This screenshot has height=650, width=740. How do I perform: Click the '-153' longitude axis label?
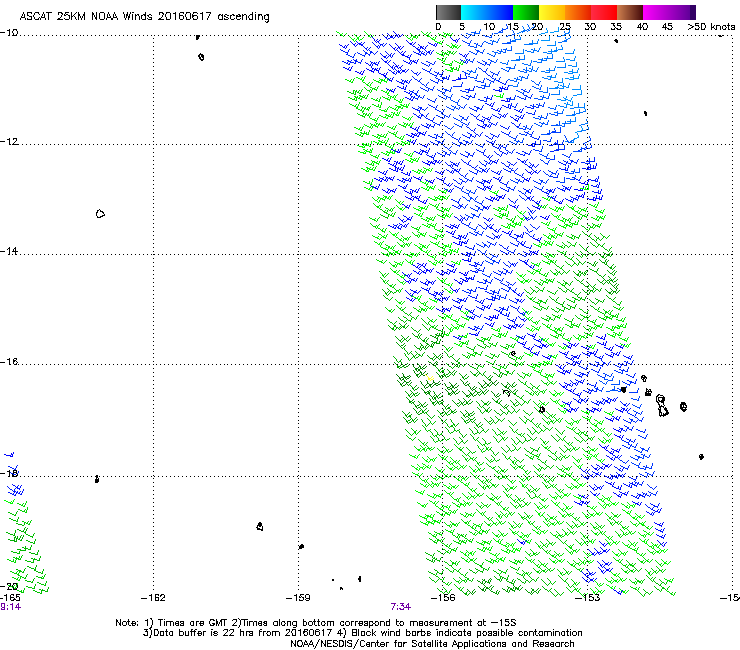click(588, 598)
